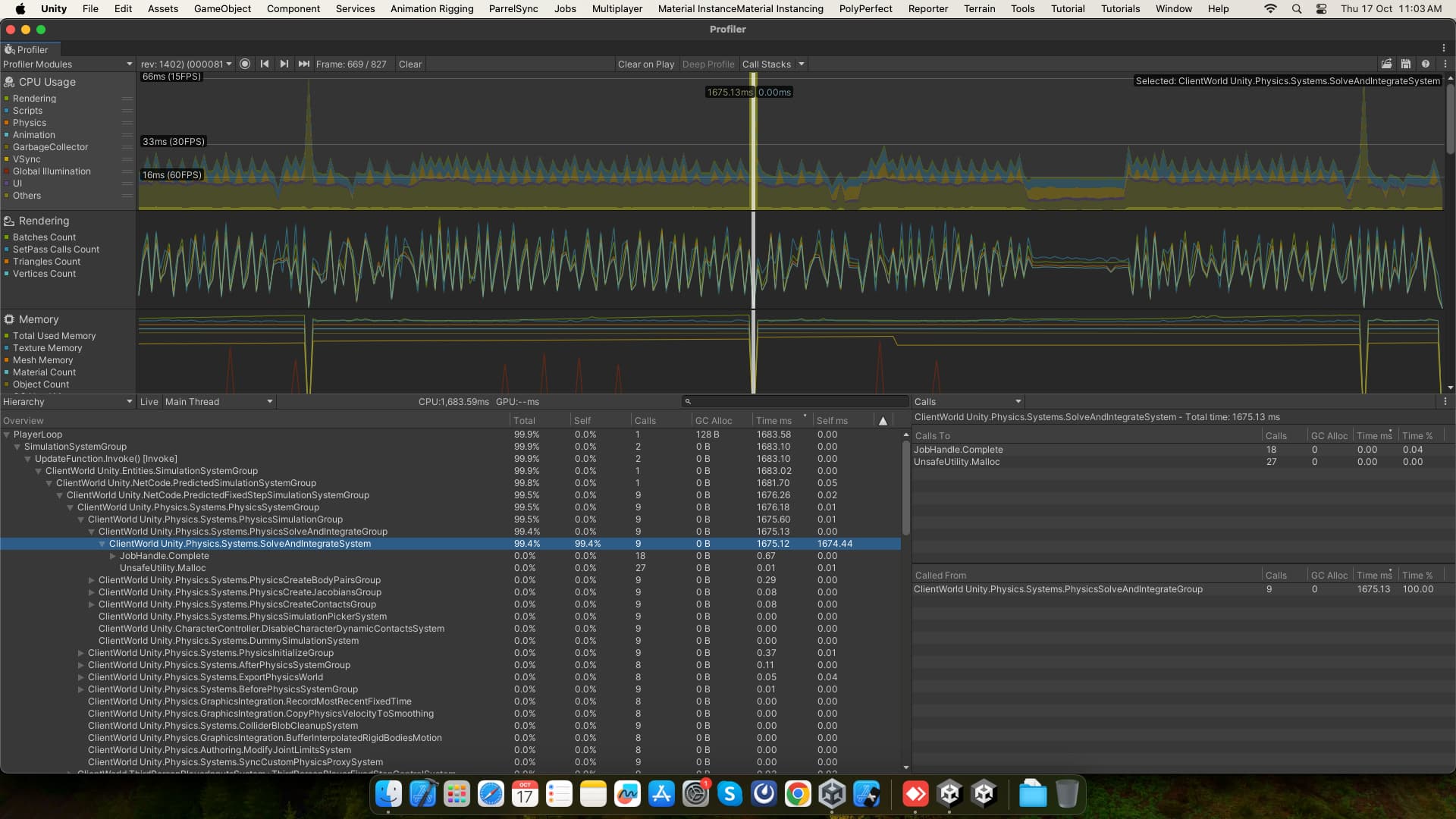
Task: Jump to the current last frame
Action: pyautogui.click(x=303, y=64)
